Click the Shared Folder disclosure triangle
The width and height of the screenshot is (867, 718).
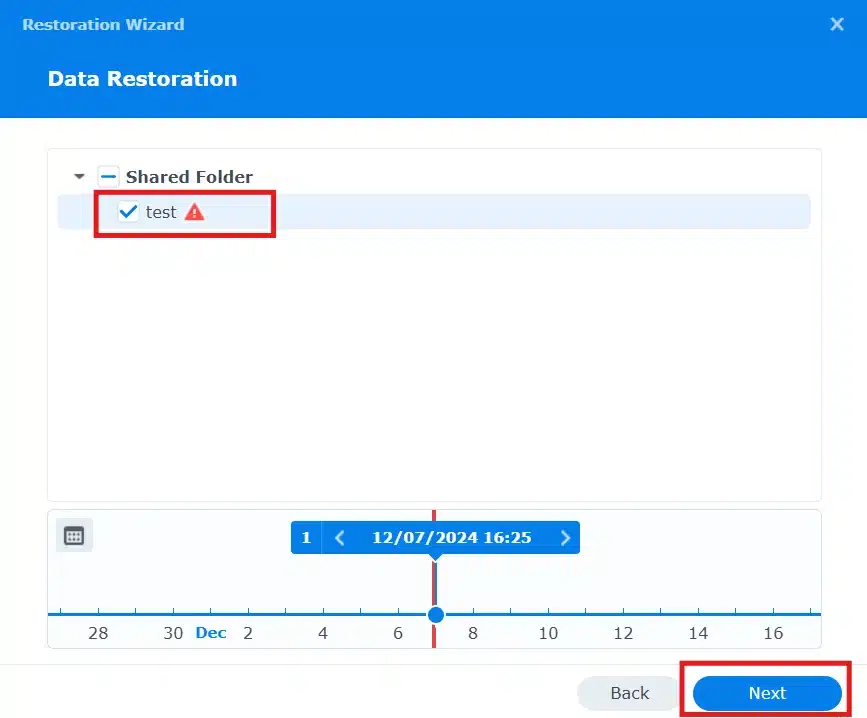pos(79,175)
